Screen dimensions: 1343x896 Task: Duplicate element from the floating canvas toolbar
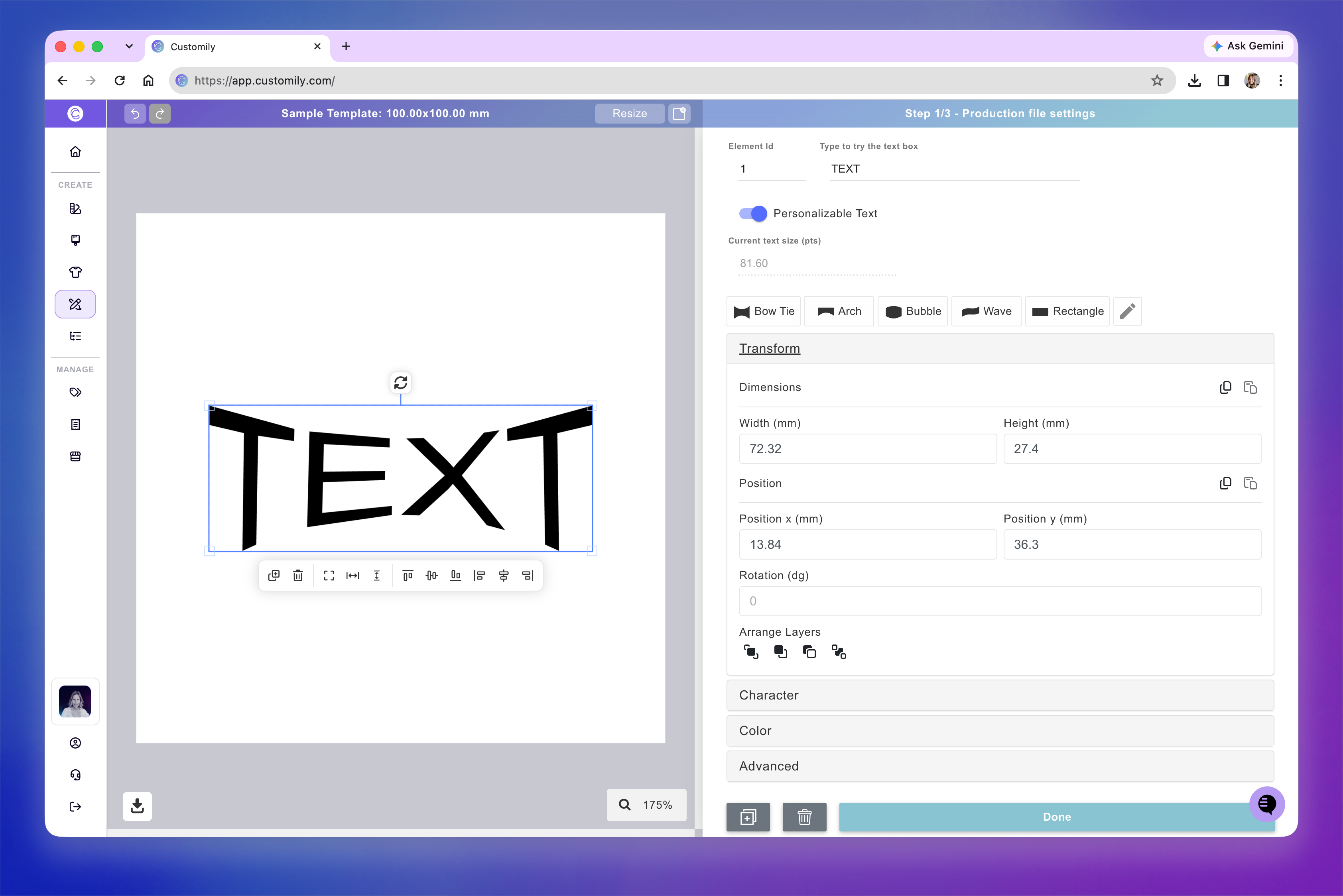(274, 576)
